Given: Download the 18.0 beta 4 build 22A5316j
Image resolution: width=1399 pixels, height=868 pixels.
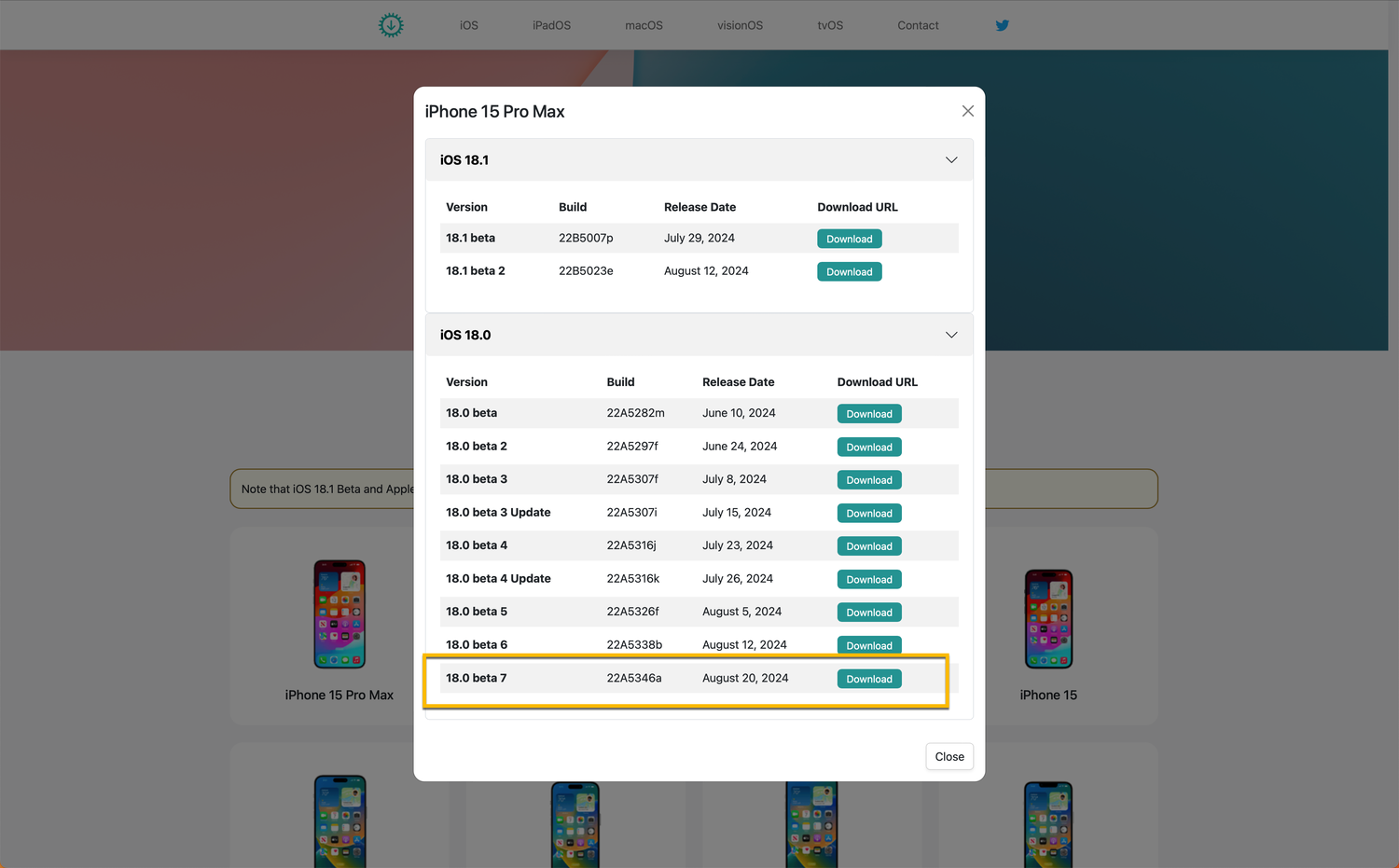Looking at the screenshot, I should click(x=869, y=546).
